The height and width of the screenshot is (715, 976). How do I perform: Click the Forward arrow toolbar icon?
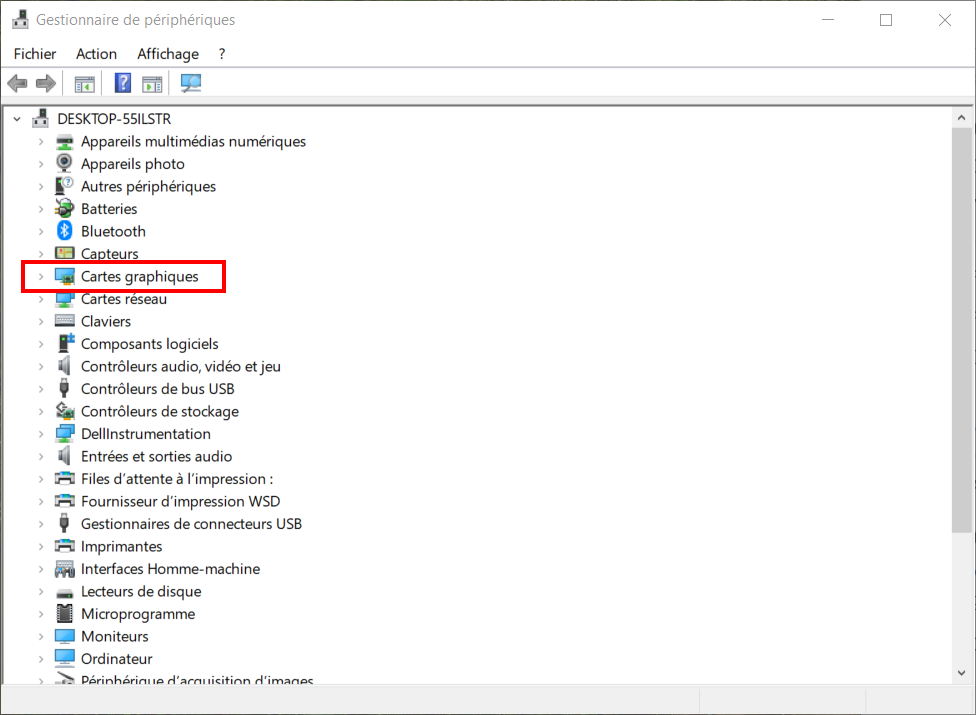click(46, 83)
